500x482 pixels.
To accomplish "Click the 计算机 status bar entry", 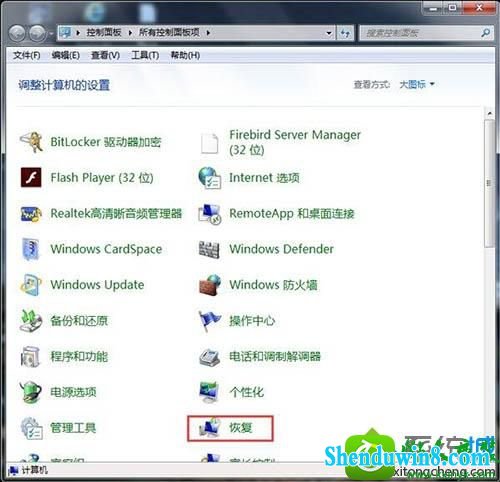I will [x=29, y=470].
